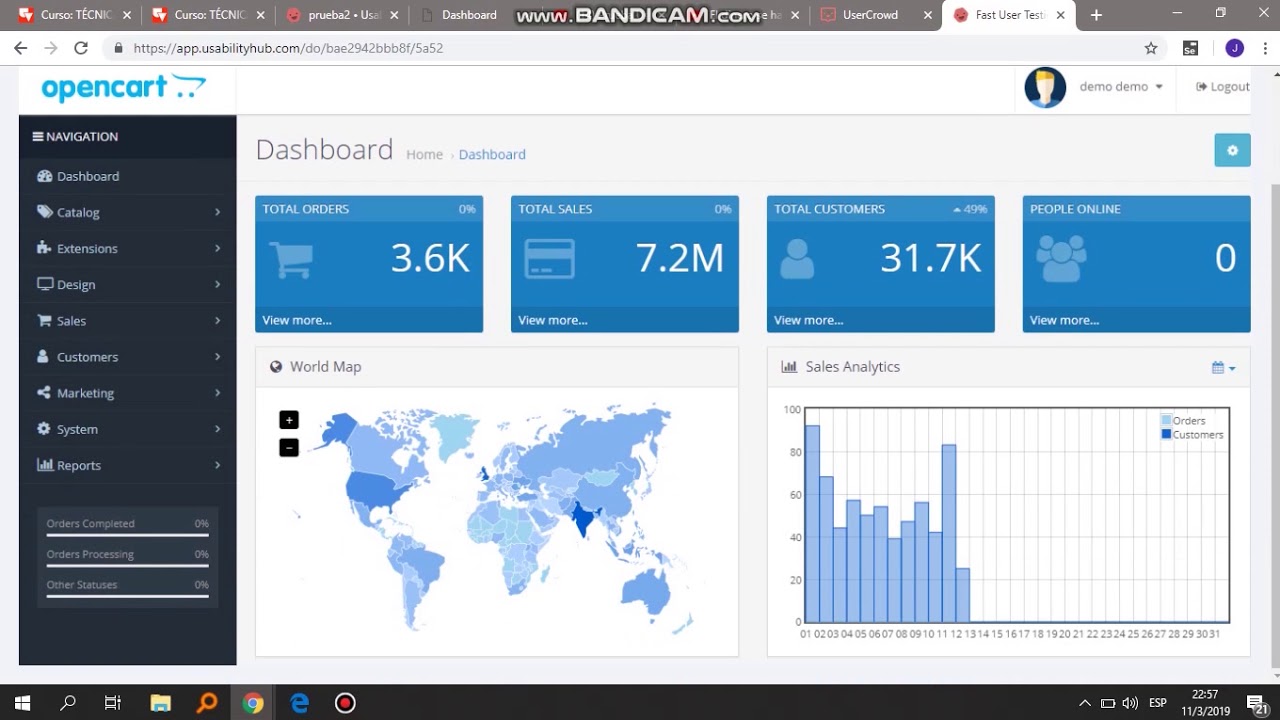Click the Reports bar chart icon
The width and height of the screenshot is (1280, 720).
[x=44, y=465]
